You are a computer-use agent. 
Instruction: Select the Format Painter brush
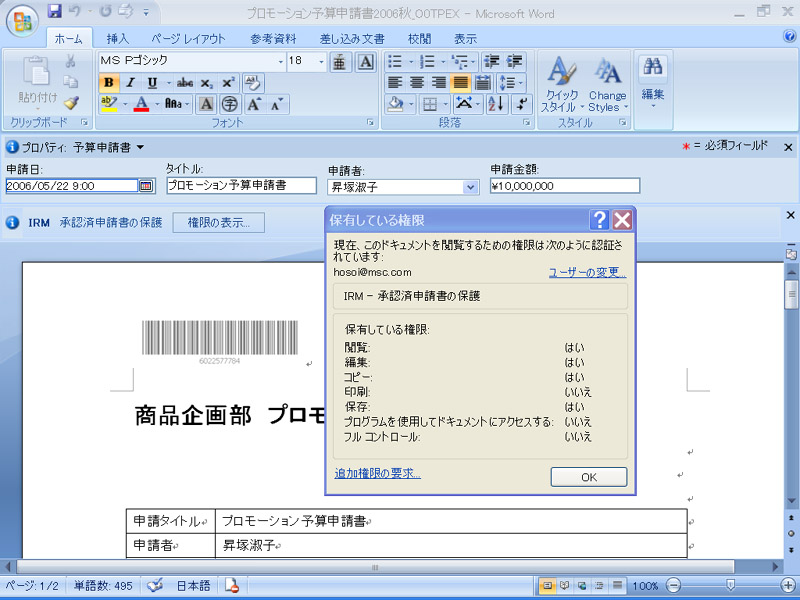pyautogui.click(x=71, y=103)
